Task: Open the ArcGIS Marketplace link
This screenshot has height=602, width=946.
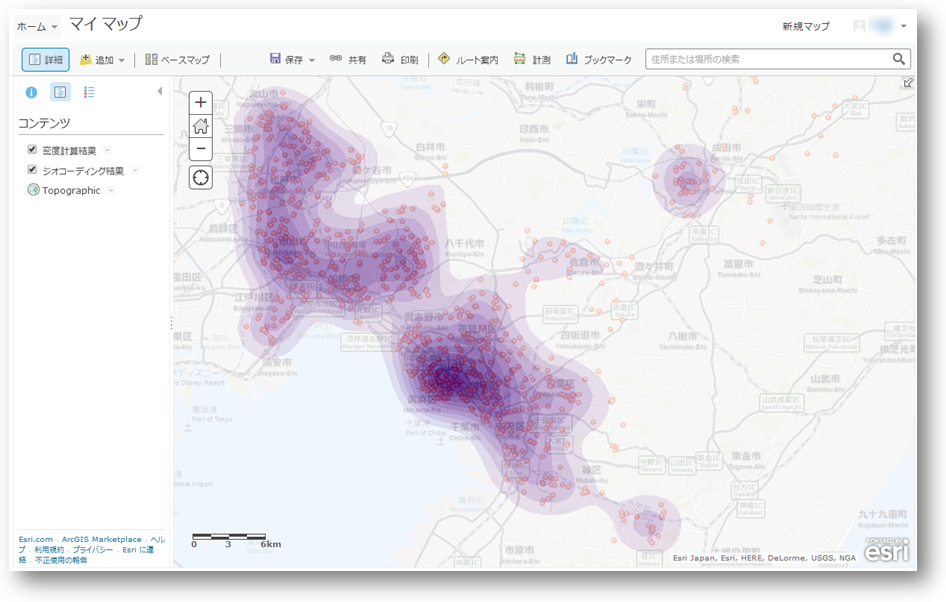Action: click(102, 540)
